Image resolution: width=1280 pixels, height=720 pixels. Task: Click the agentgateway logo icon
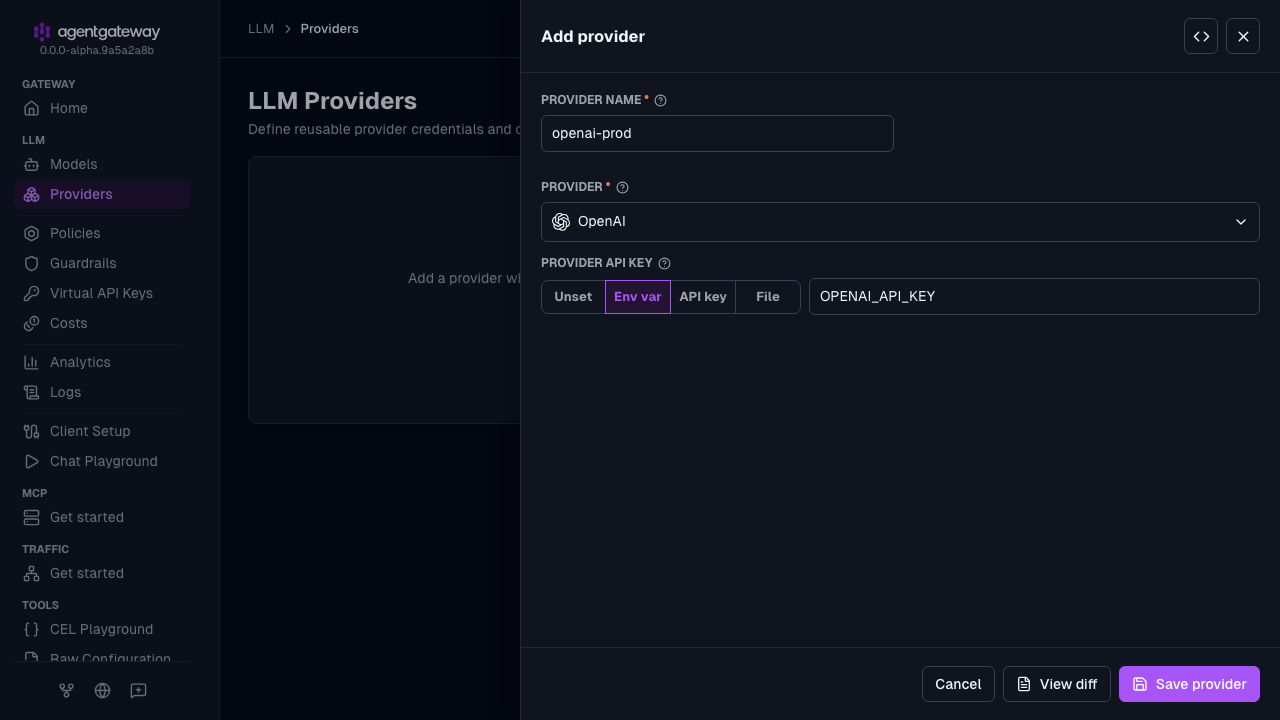[x=42, y=32]
